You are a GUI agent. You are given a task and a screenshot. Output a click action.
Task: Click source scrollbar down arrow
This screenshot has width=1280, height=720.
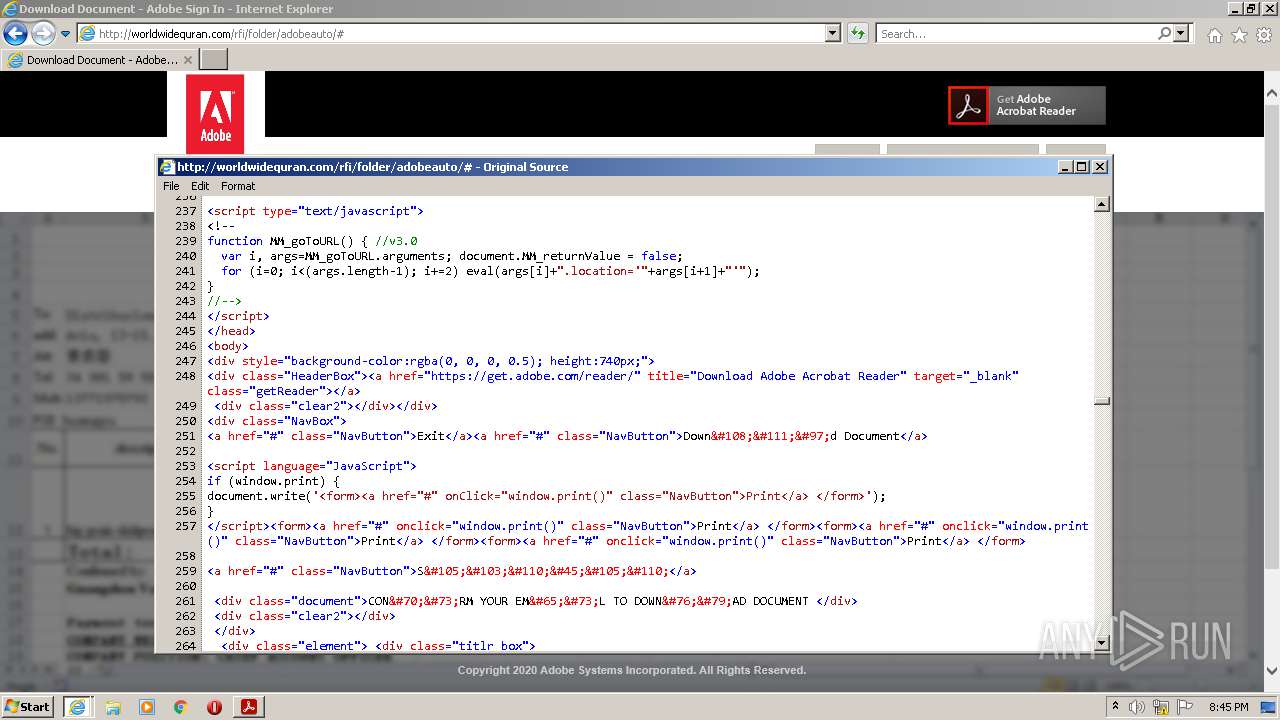click(x=1102, y=643)
